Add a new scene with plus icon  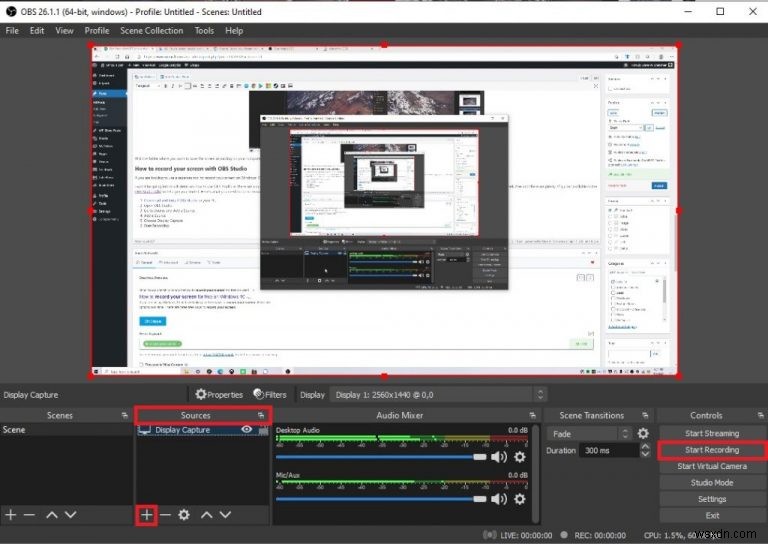(11, 515)
